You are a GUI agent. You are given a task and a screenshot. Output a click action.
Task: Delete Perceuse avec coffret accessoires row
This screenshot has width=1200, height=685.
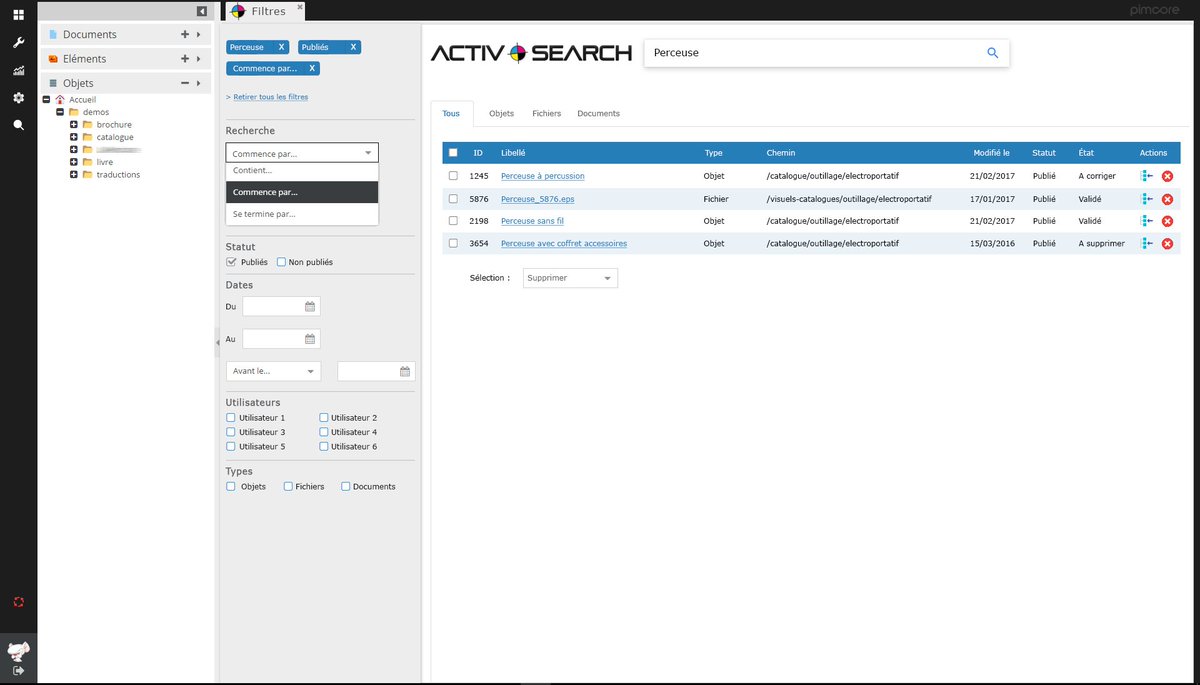coord(1167,243)
